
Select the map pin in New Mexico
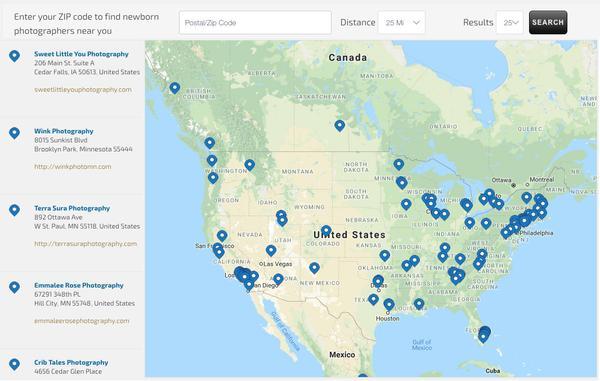pyautogui.click(x=314, y=267)
